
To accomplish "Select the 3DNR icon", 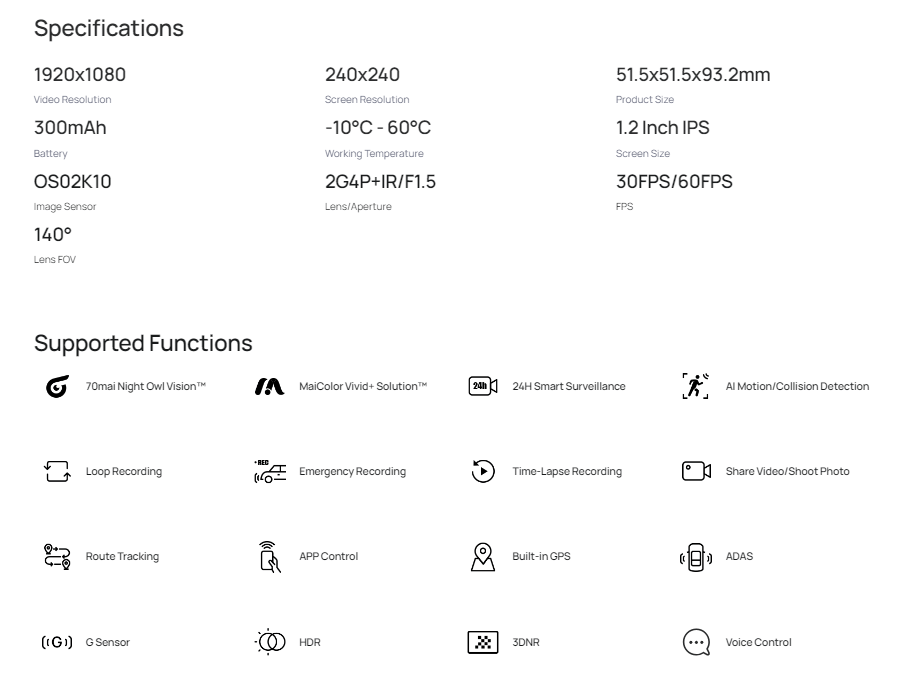I will point(481,642).
